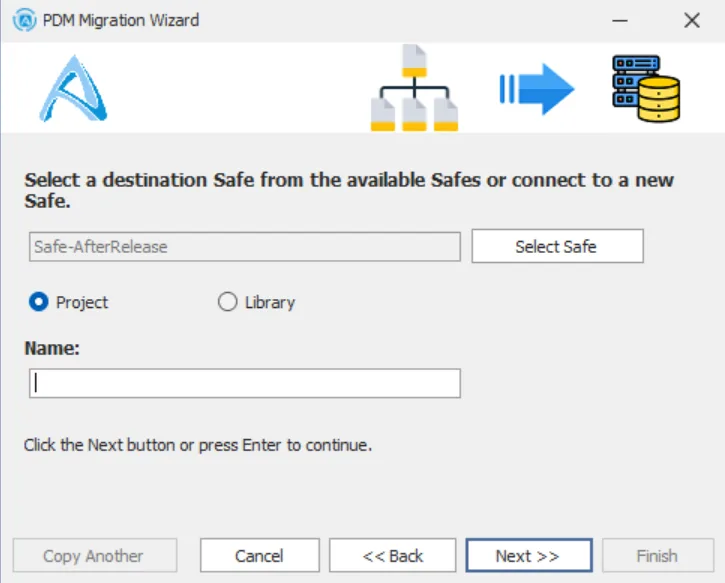Click the 'Select a destination Safe' heading

click(349, 190)
